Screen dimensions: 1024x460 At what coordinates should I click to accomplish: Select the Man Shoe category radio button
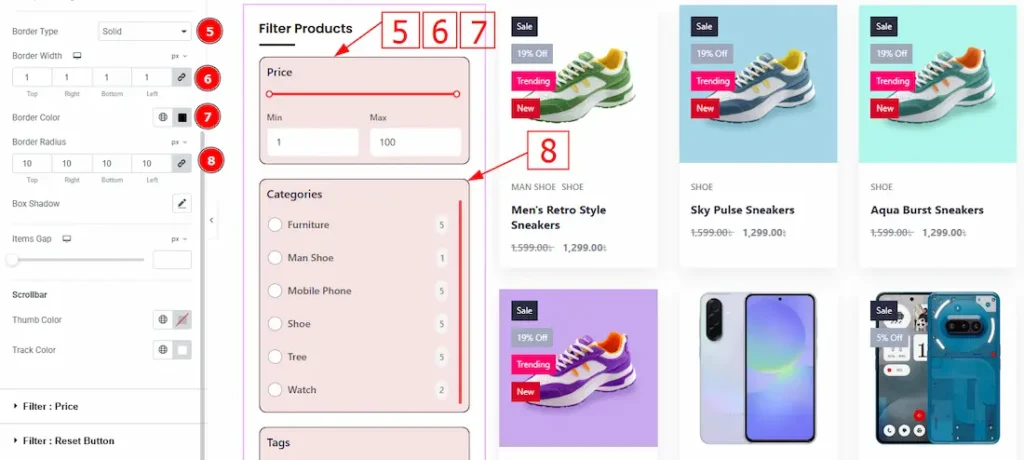[275, 258]
